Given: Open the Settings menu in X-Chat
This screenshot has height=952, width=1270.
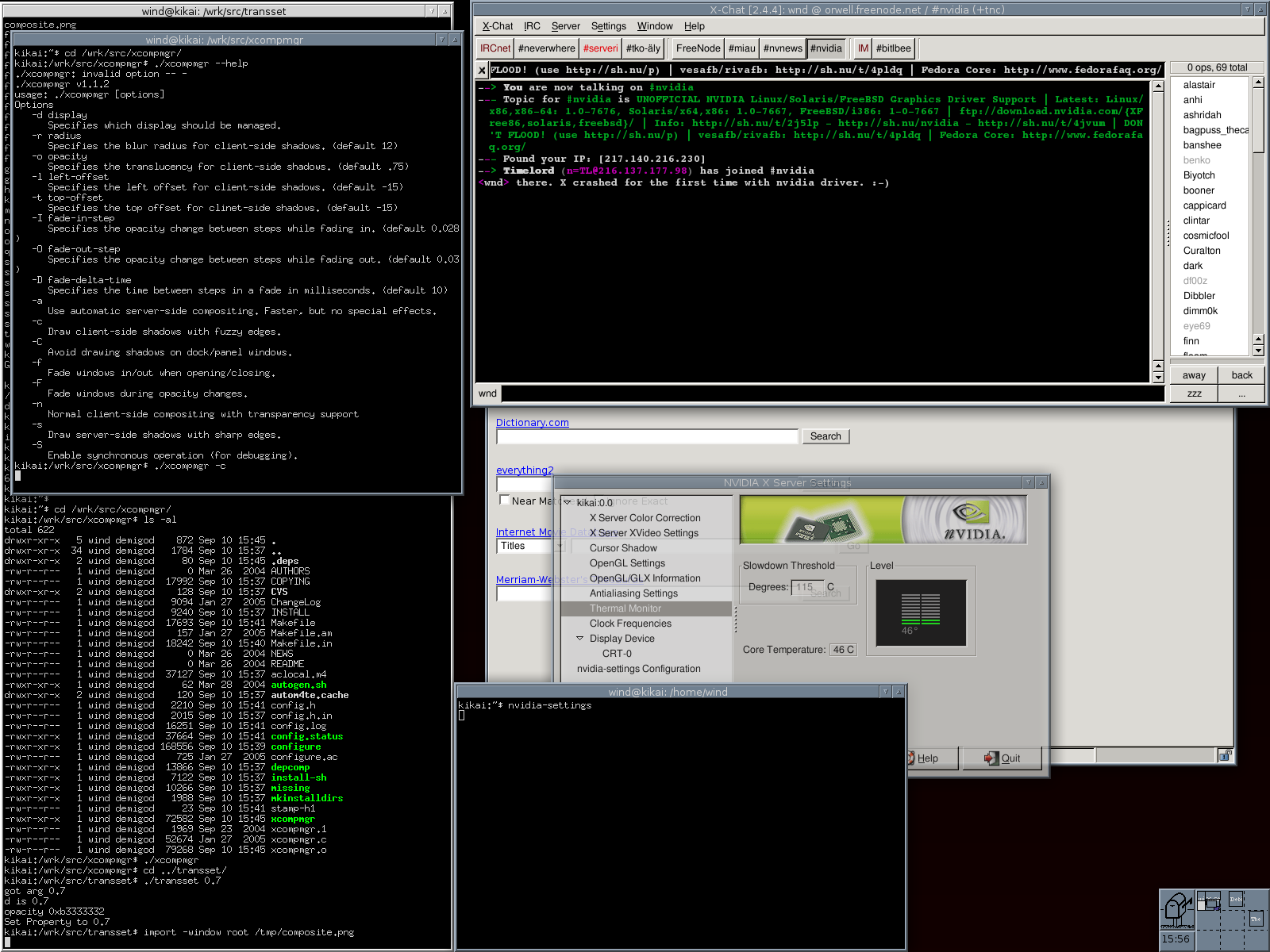Looking at the screenshot, I should (608, 26).
